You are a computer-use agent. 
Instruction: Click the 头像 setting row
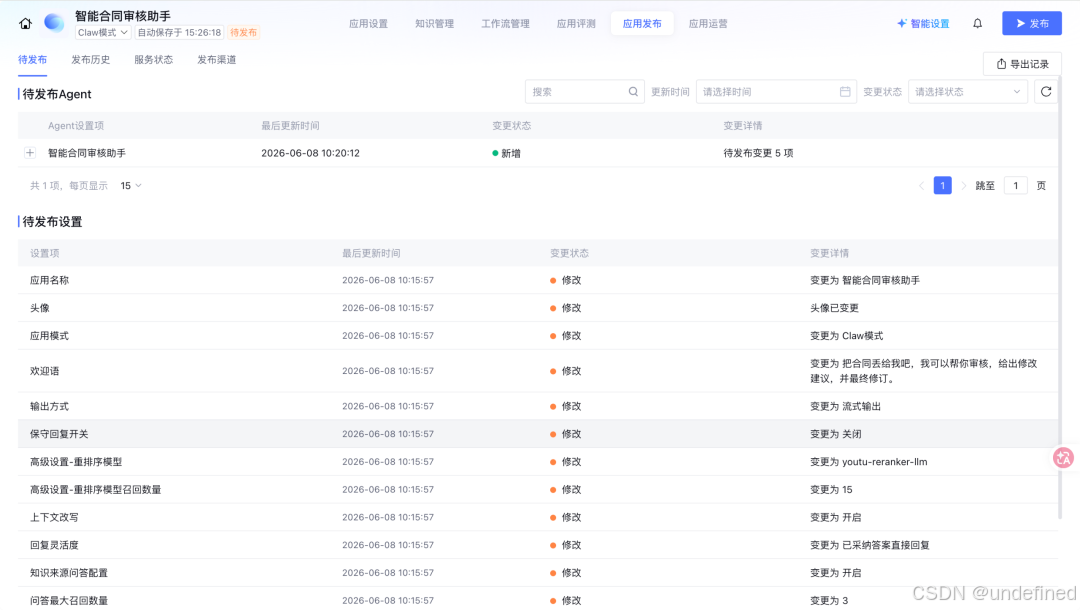coord(538,308)
